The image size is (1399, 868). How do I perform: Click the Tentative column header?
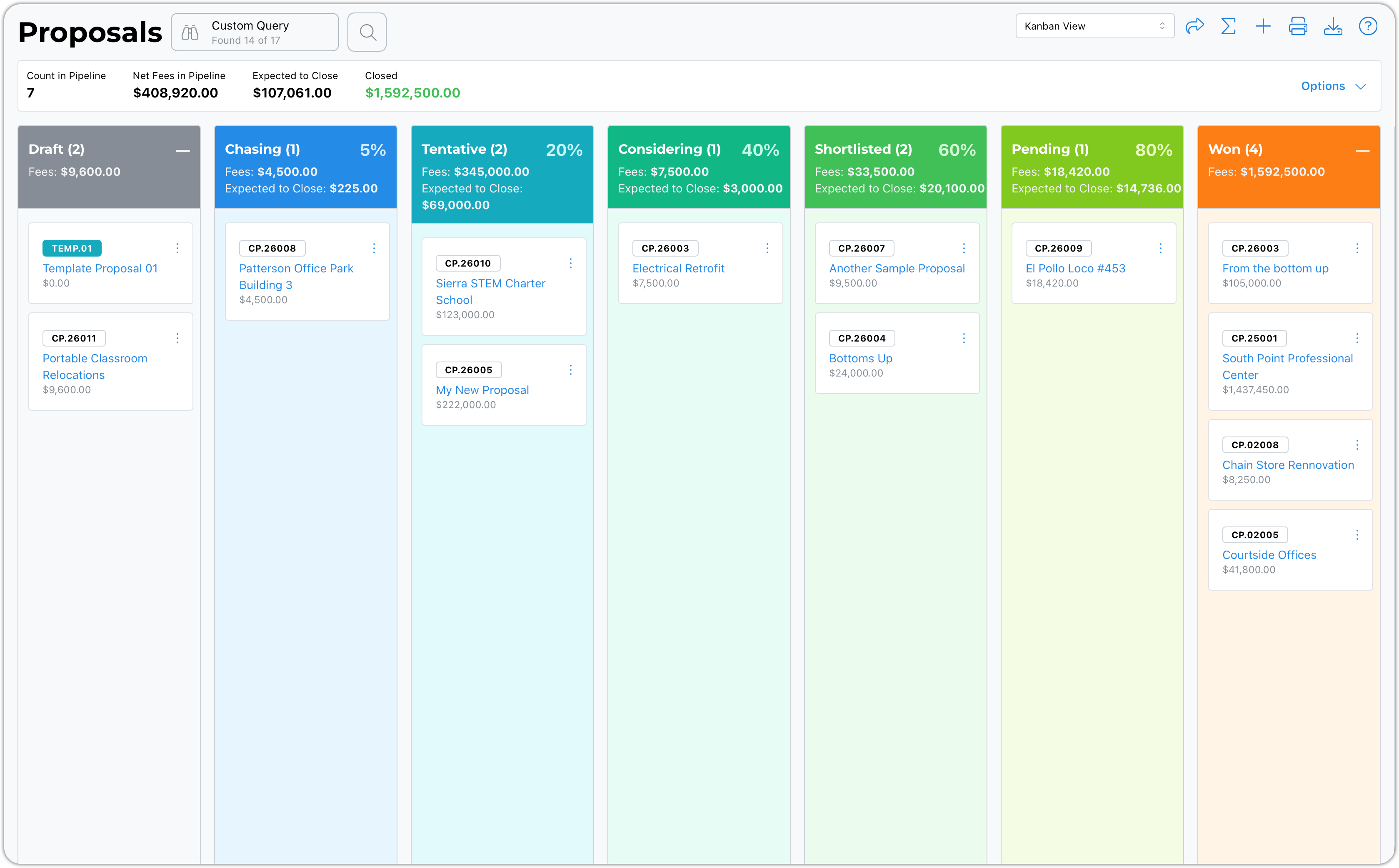point(502,175)
